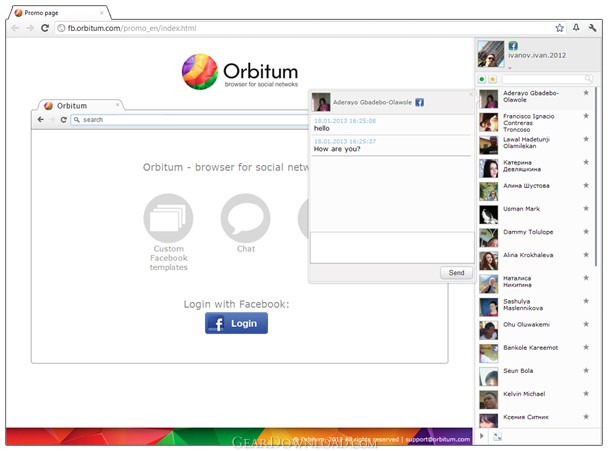Click the chat message input box
Image resolution: width=610 pixels, height=451 pixels.
392,248
